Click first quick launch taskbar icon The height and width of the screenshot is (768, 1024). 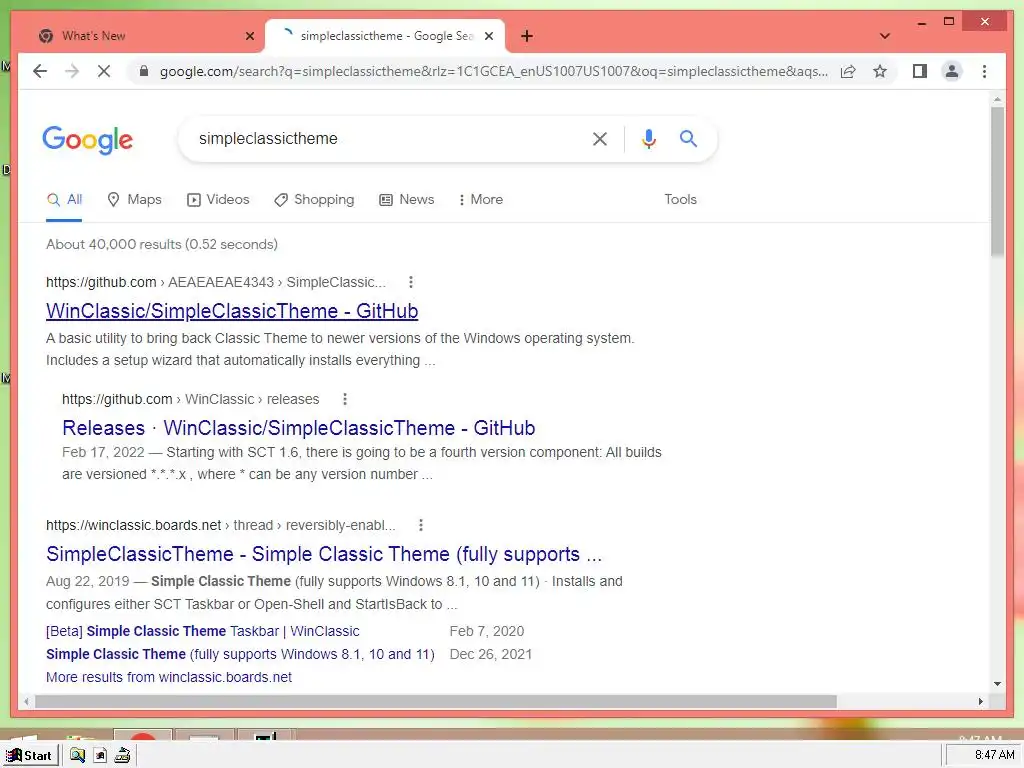tap(77, 756)
